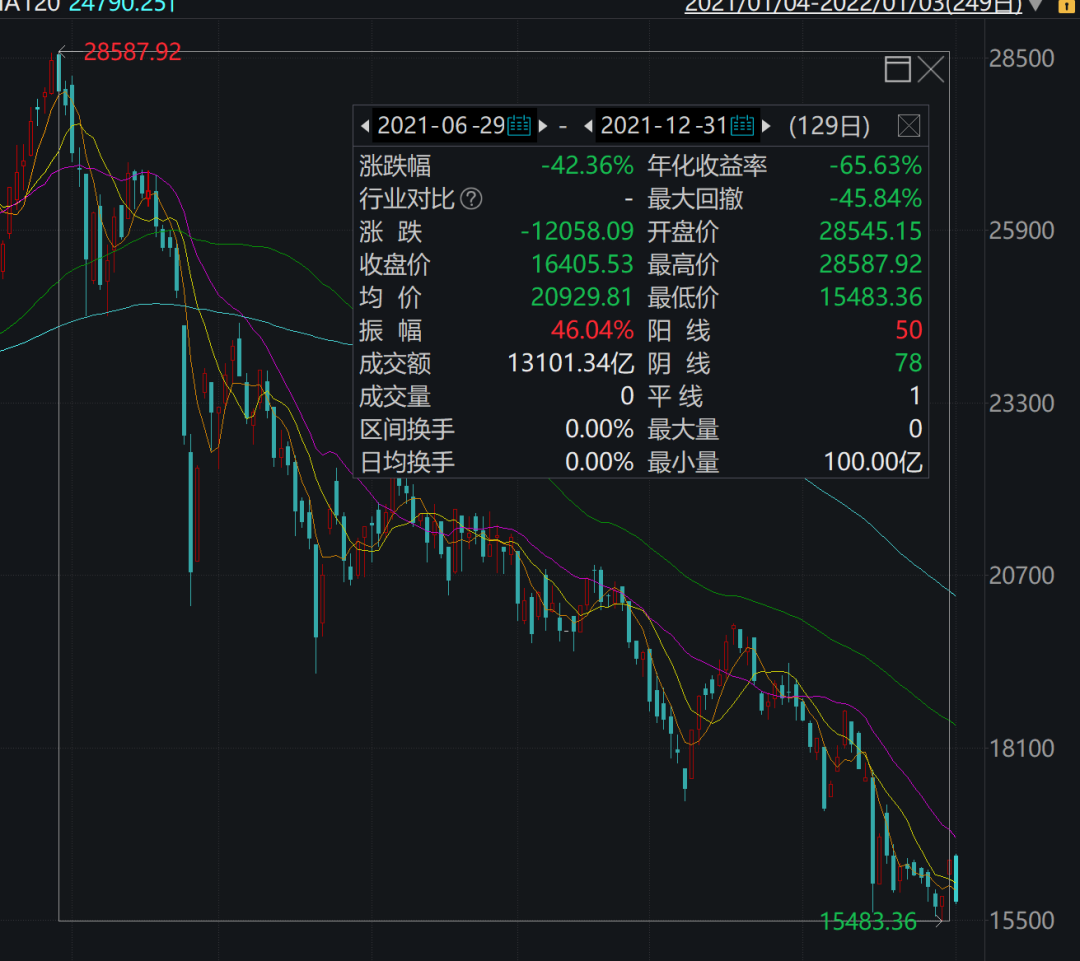The image size is (1080, 961).
Task: Select change amount -12058.09
Action: [x=577, y=231]
